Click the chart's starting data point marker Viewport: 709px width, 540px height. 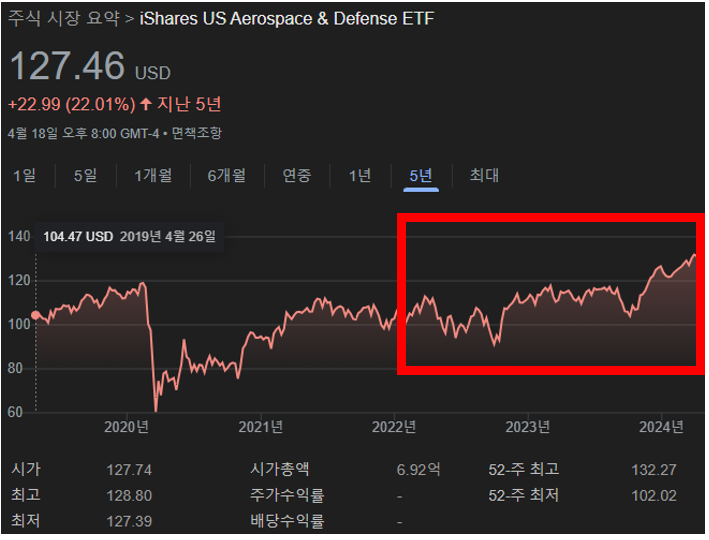[36, 316]
